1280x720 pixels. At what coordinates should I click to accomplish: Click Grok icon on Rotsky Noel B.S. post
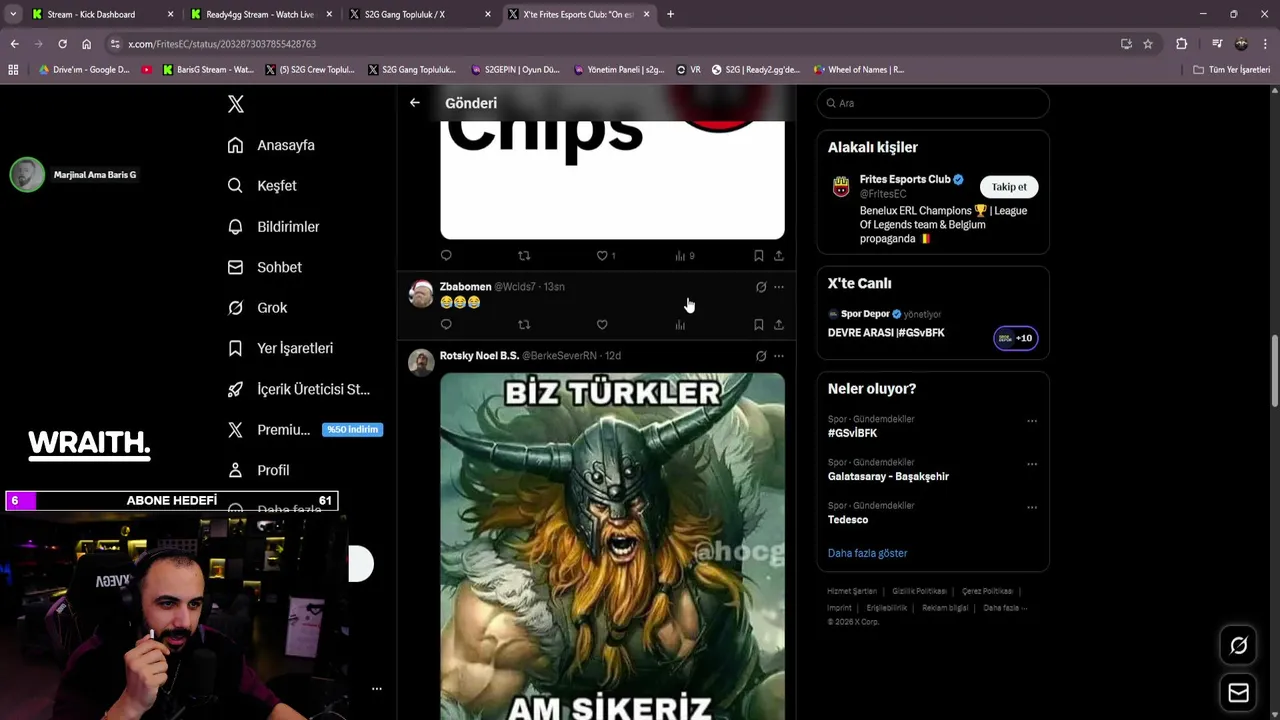click(x=761, y=356)
